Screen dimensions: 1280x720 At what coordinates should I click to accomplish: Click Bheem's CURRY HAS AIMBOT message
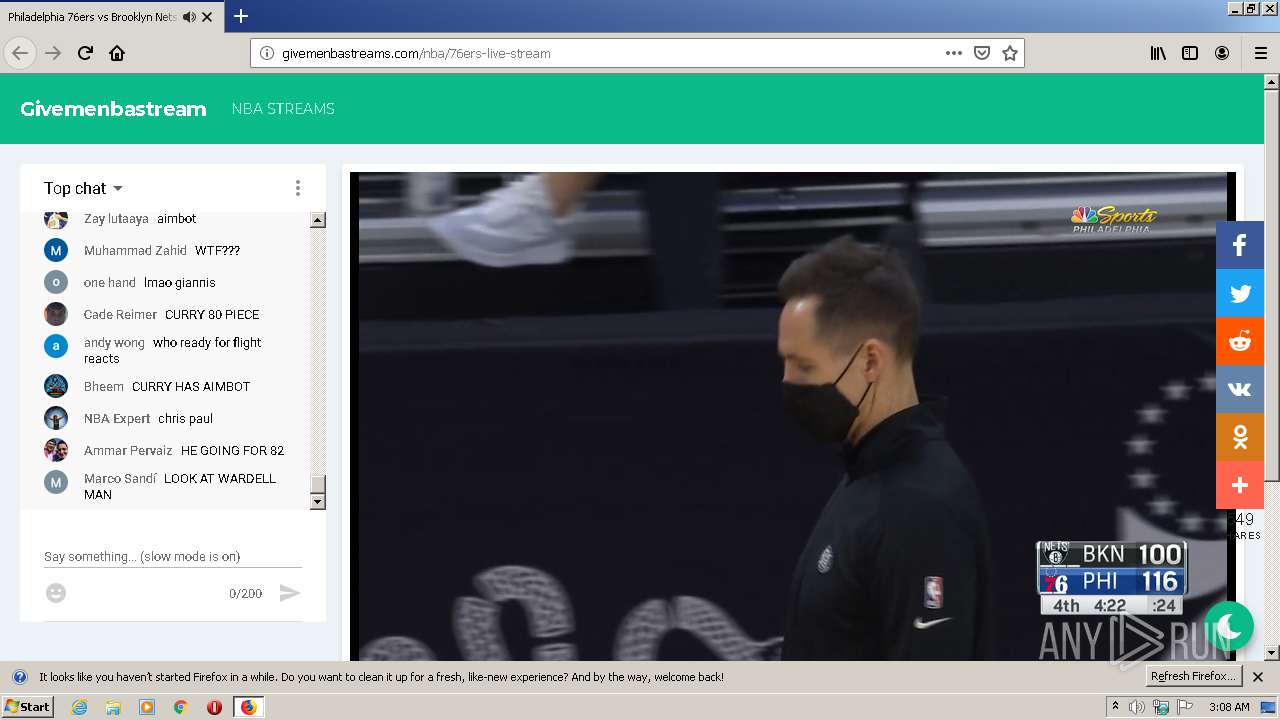tap(191, 386)
